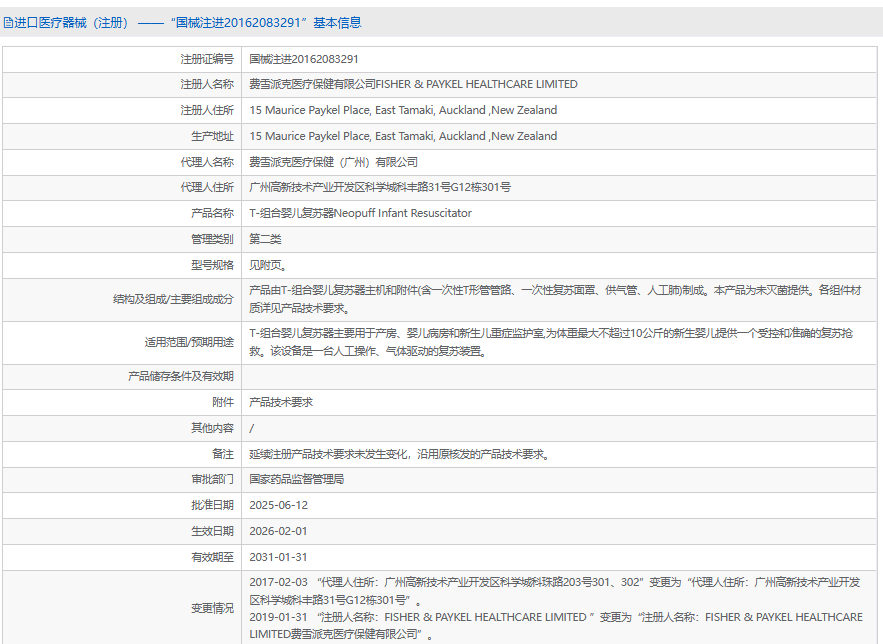The width and height of the screenshot is (883, 644).
Task: Click the 产品储存条件及有效期 label
Action: click(x=181, y=376)
